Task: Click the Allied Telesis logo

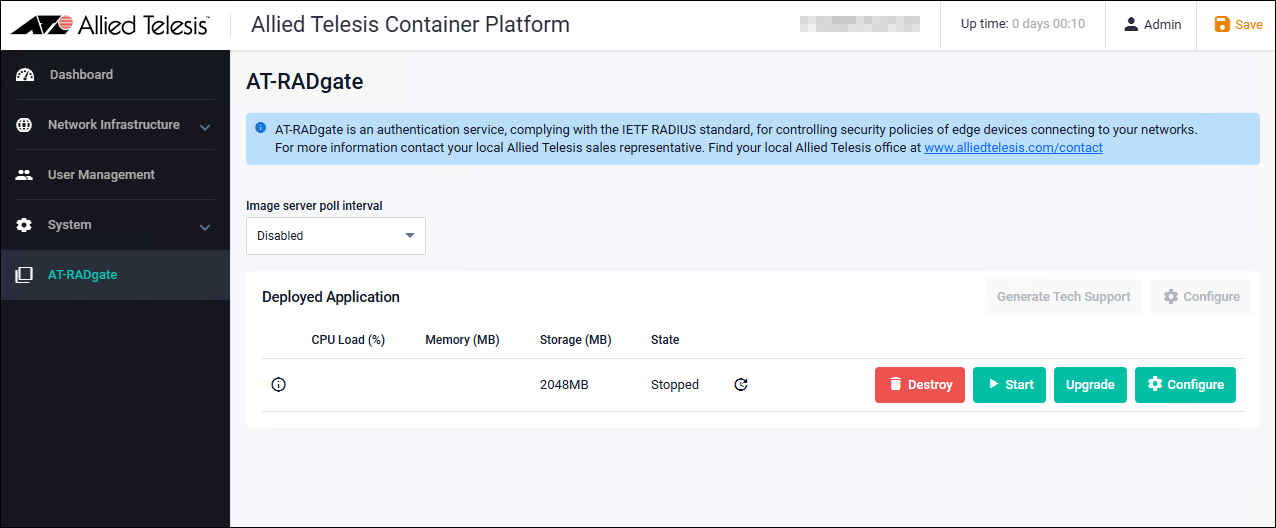Action: coord(110,25)
